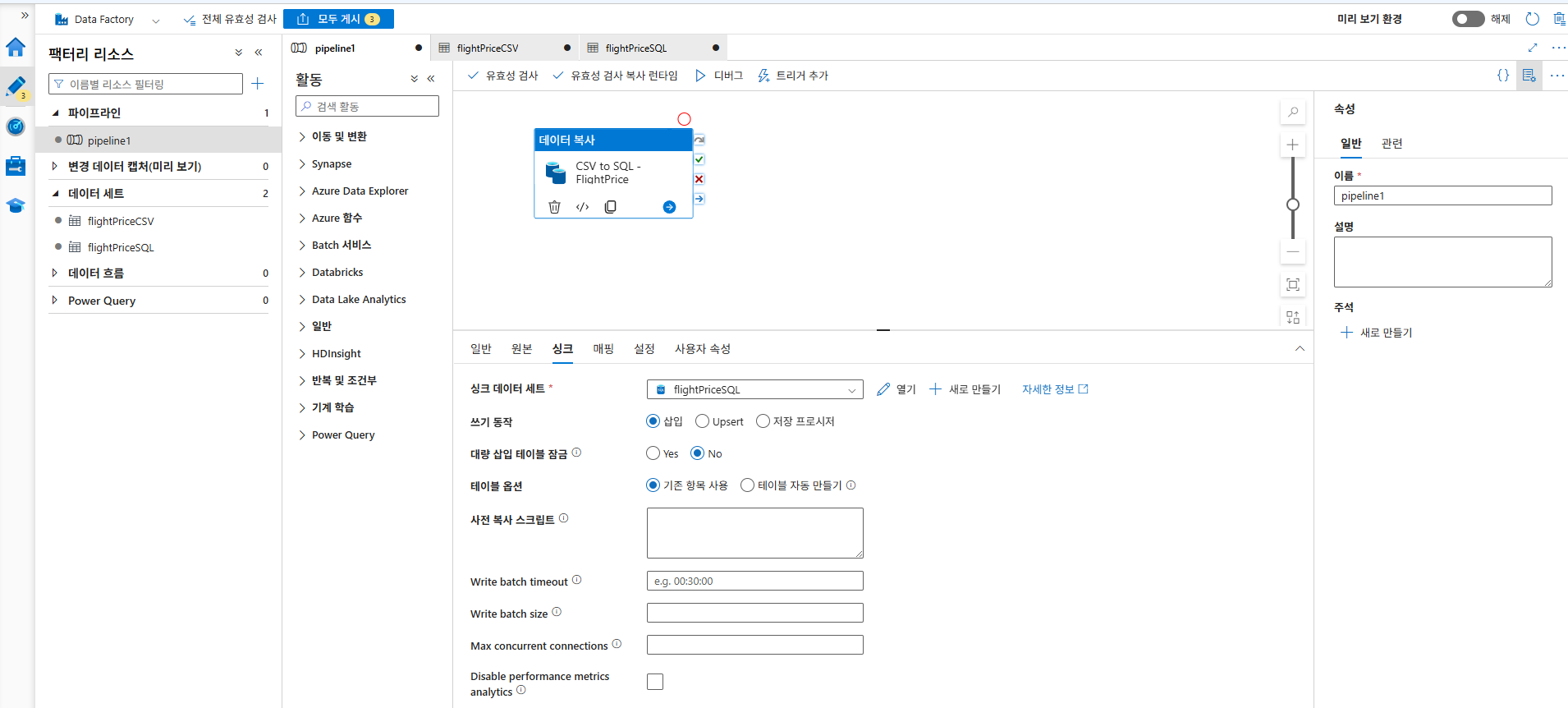The image size is (1568, 708).
Task: Clone the copy data activity
Action: [610, 207]
